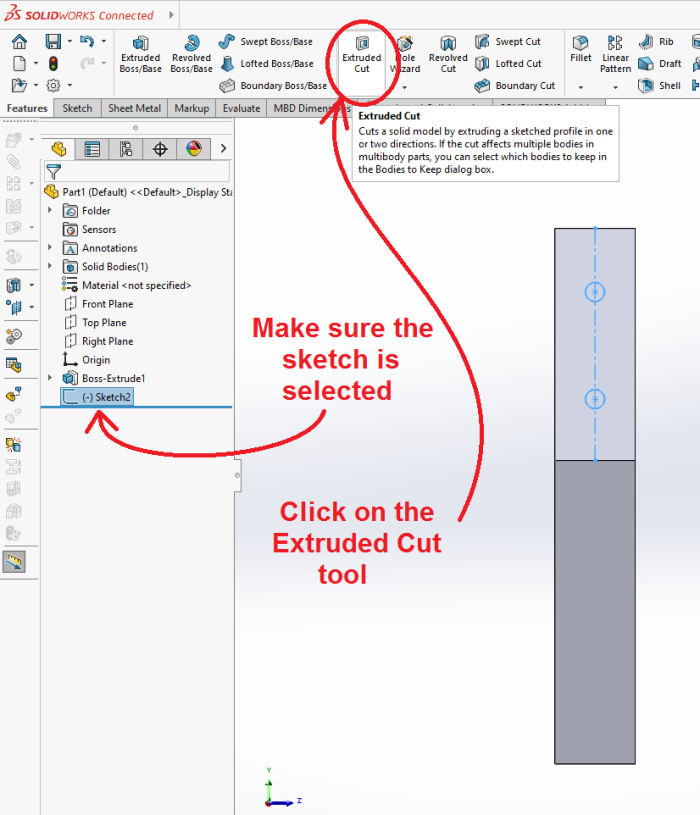The height and width of the screenshot is (815, 700).
Task: Open the Linear Pattern dropdown arrow
Action: (615, 87)
